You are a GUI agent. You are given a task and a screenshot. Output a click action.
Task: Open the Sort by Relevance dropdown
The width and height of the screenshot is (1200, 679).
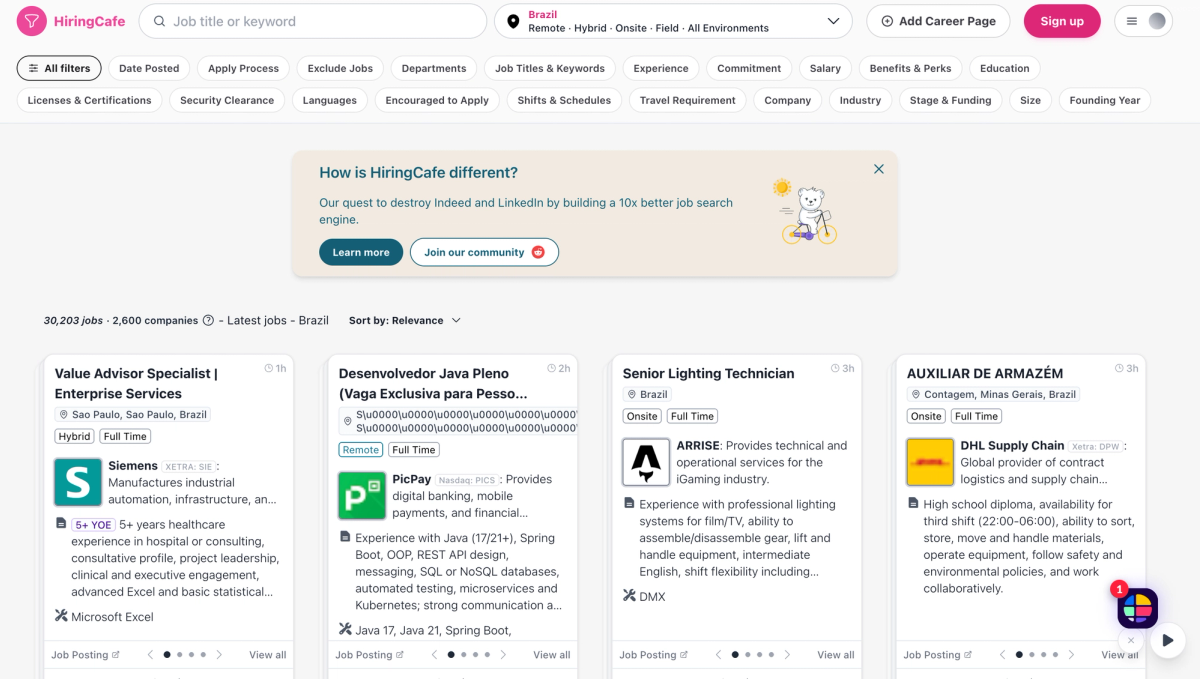click(x=405, y=321)
